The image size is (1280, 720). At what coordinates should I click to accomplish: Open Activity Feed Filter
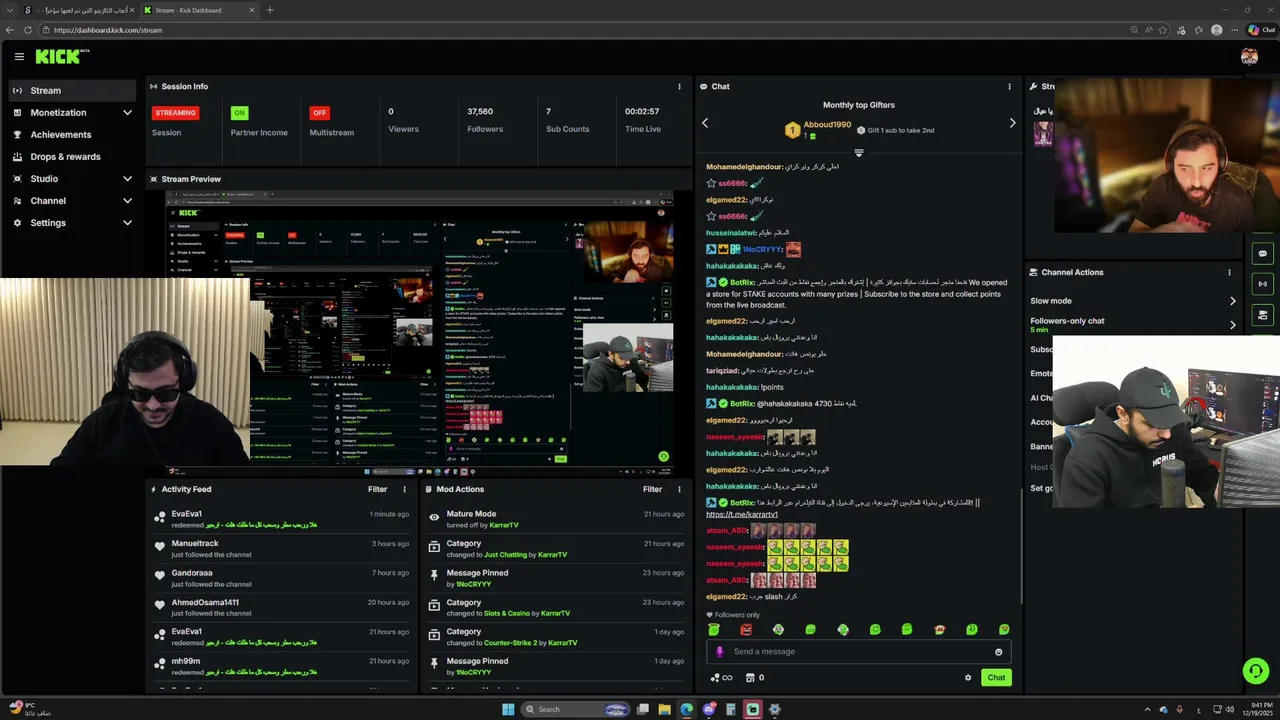[377, 490]
